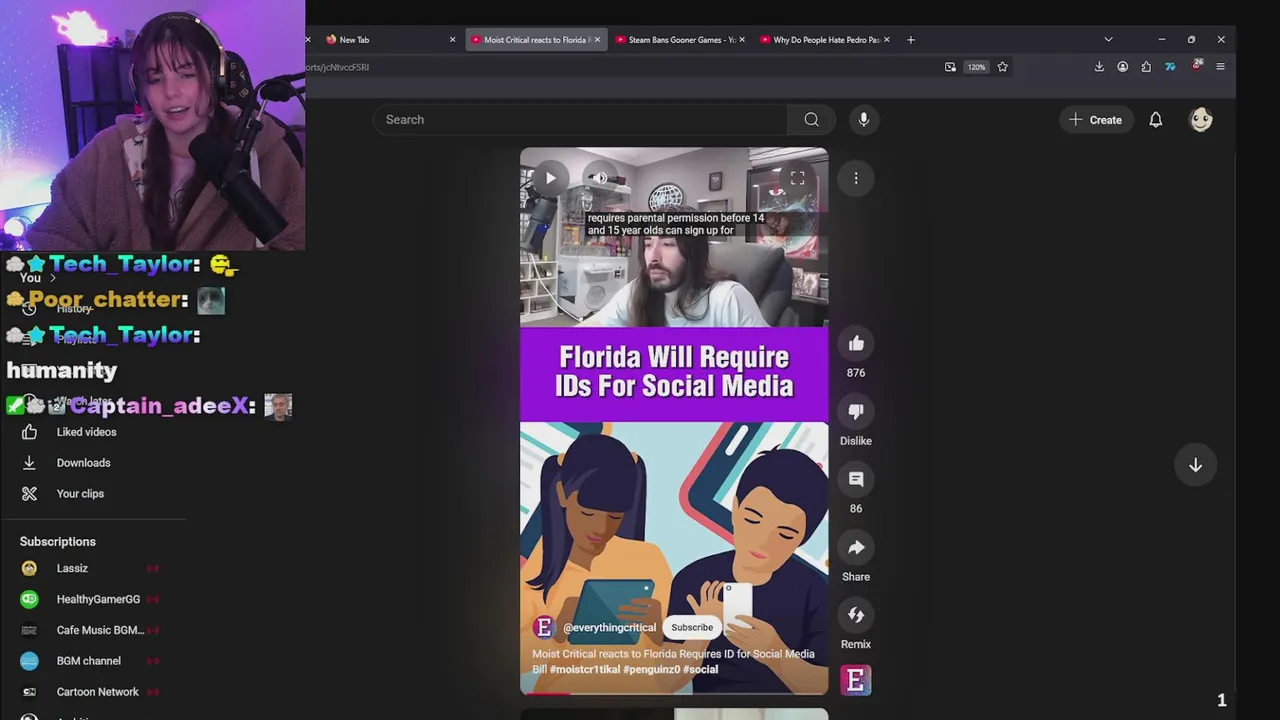Enter fullscreen for the Shorts video

(797, 178)
